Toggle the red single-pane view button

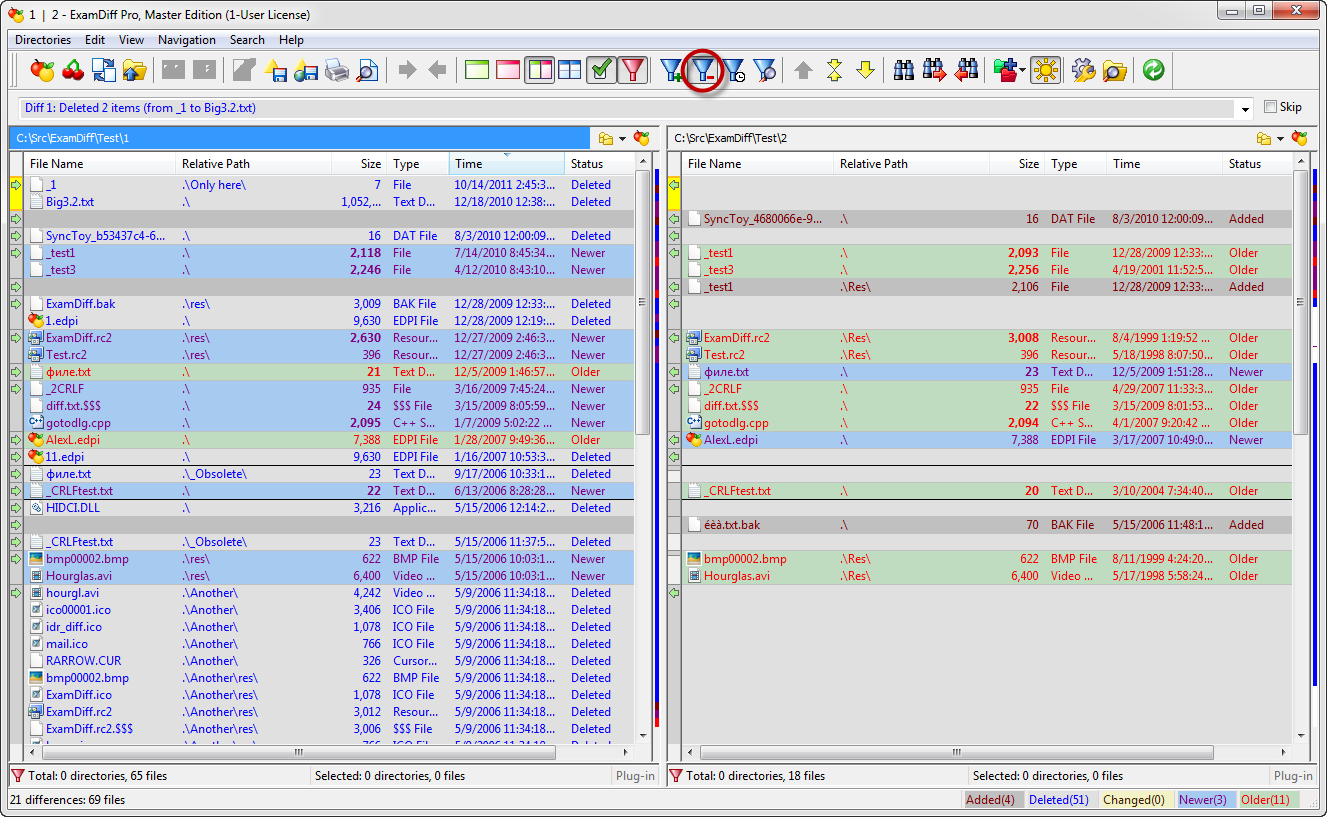[508, 70]
